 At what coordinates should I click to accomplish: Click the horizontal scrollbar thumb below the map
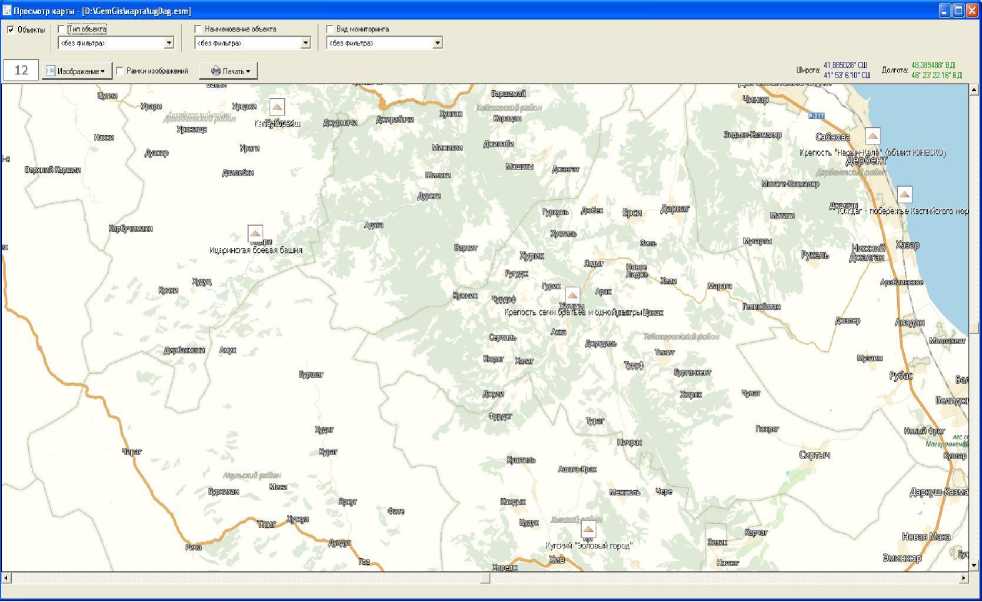(x=485, y=578)
